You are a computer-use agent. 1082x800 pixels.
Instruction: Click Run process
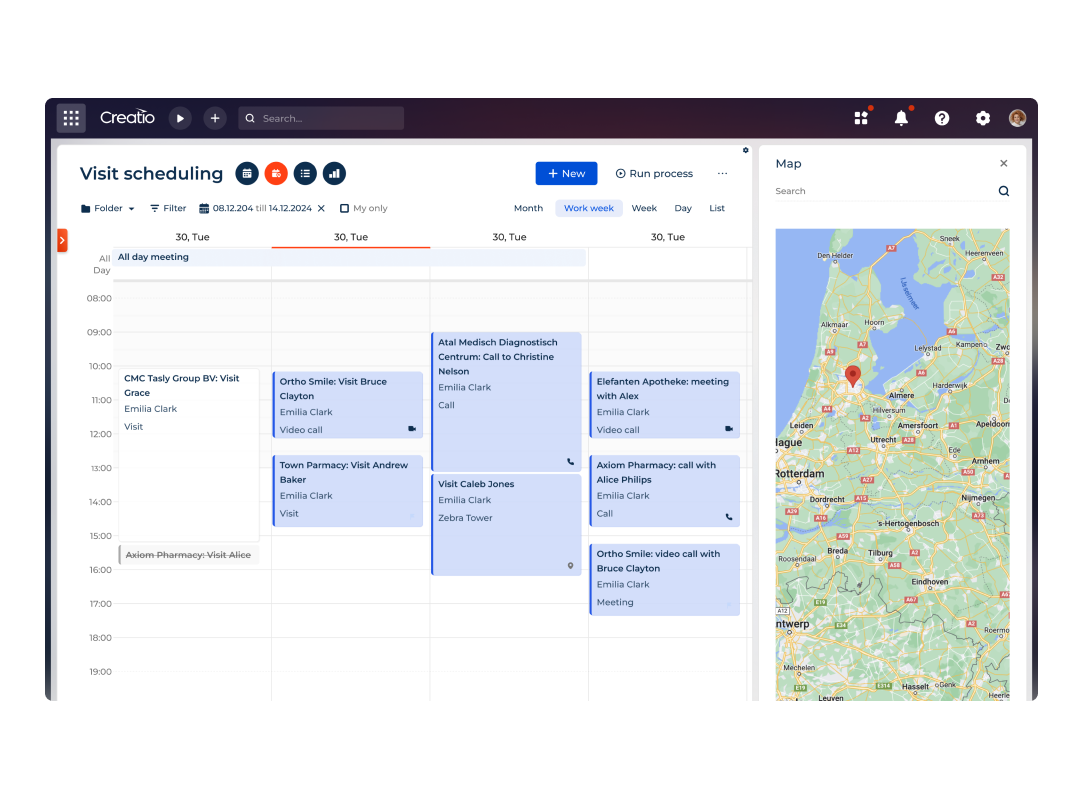[x=654, y=173]
